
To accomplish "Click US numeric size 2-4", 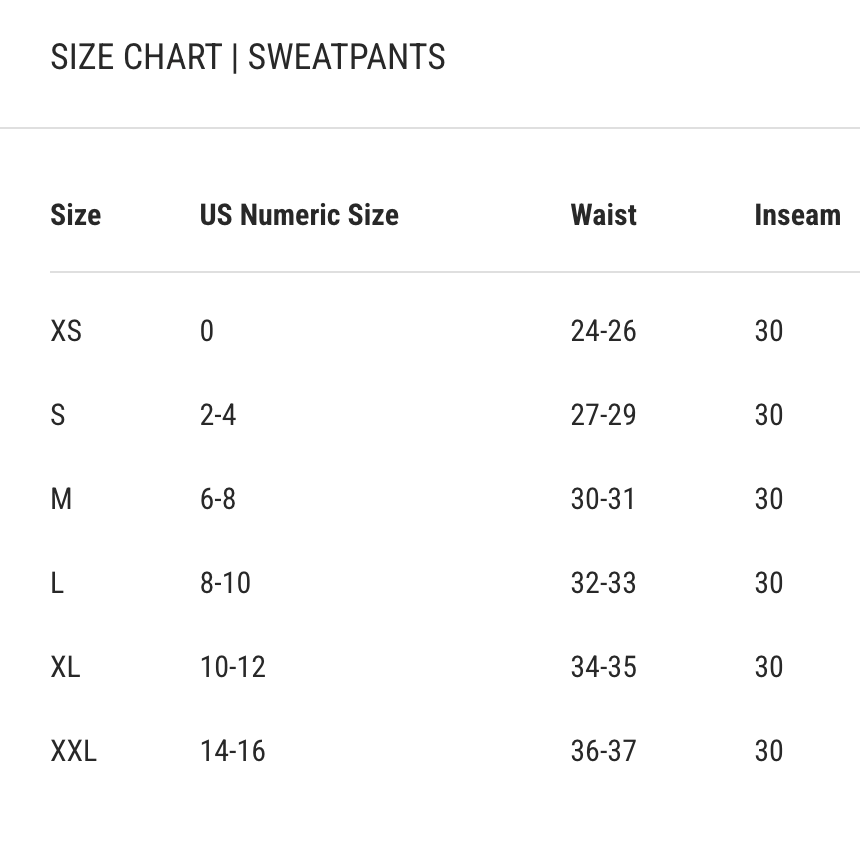I will [218, 415].
